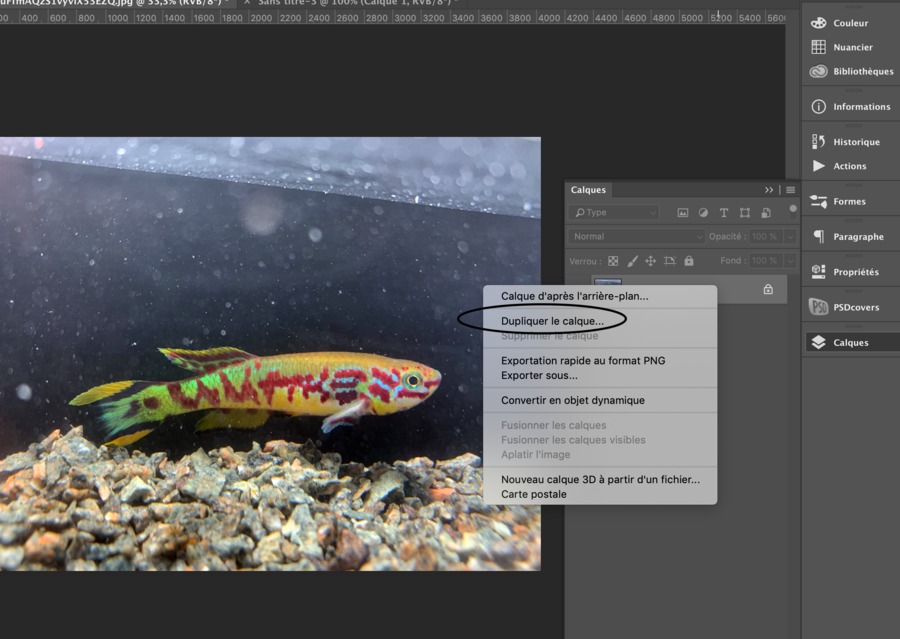Open the Paragraphe panel icon
The height and width of the screenshot is (639, 900).
point(818,237)
